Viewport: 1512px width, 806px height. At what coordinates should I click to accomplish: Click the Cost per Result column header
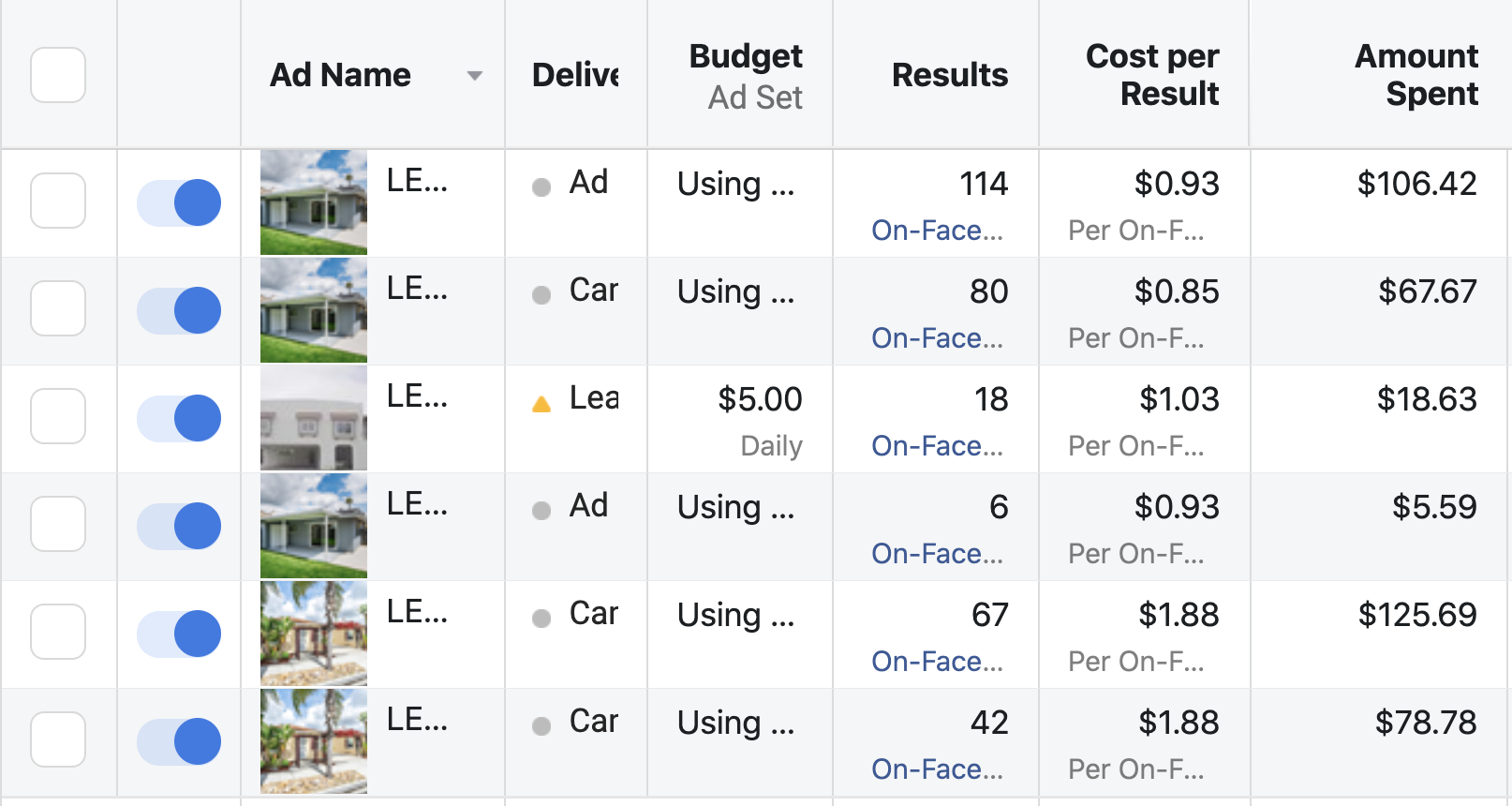pyautogui.click(x=1152, y=75)
